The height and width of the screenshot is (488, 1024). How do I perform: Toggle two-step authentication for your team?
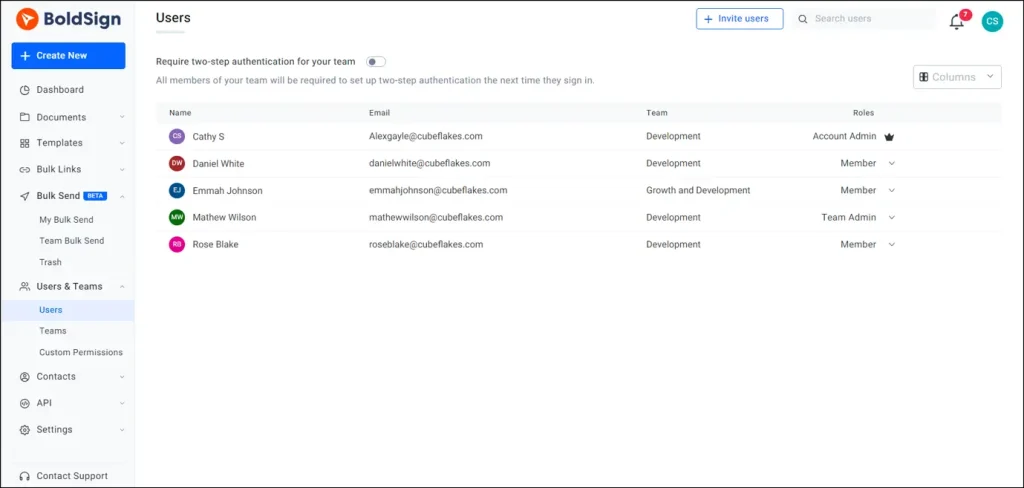click(376, 62)
